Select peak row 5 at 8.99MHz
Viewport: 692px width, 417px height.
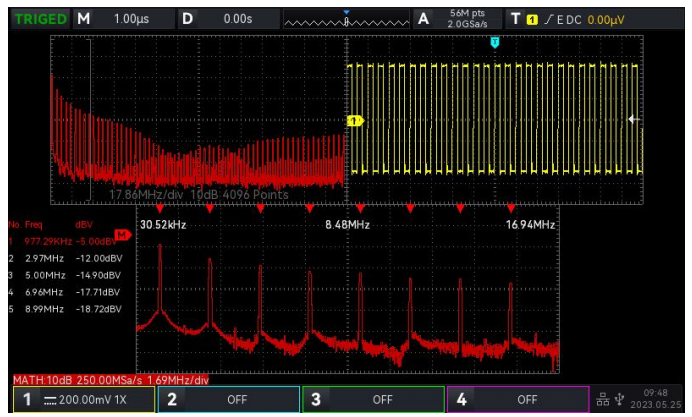pyautogui.click(x=65, y=309)
